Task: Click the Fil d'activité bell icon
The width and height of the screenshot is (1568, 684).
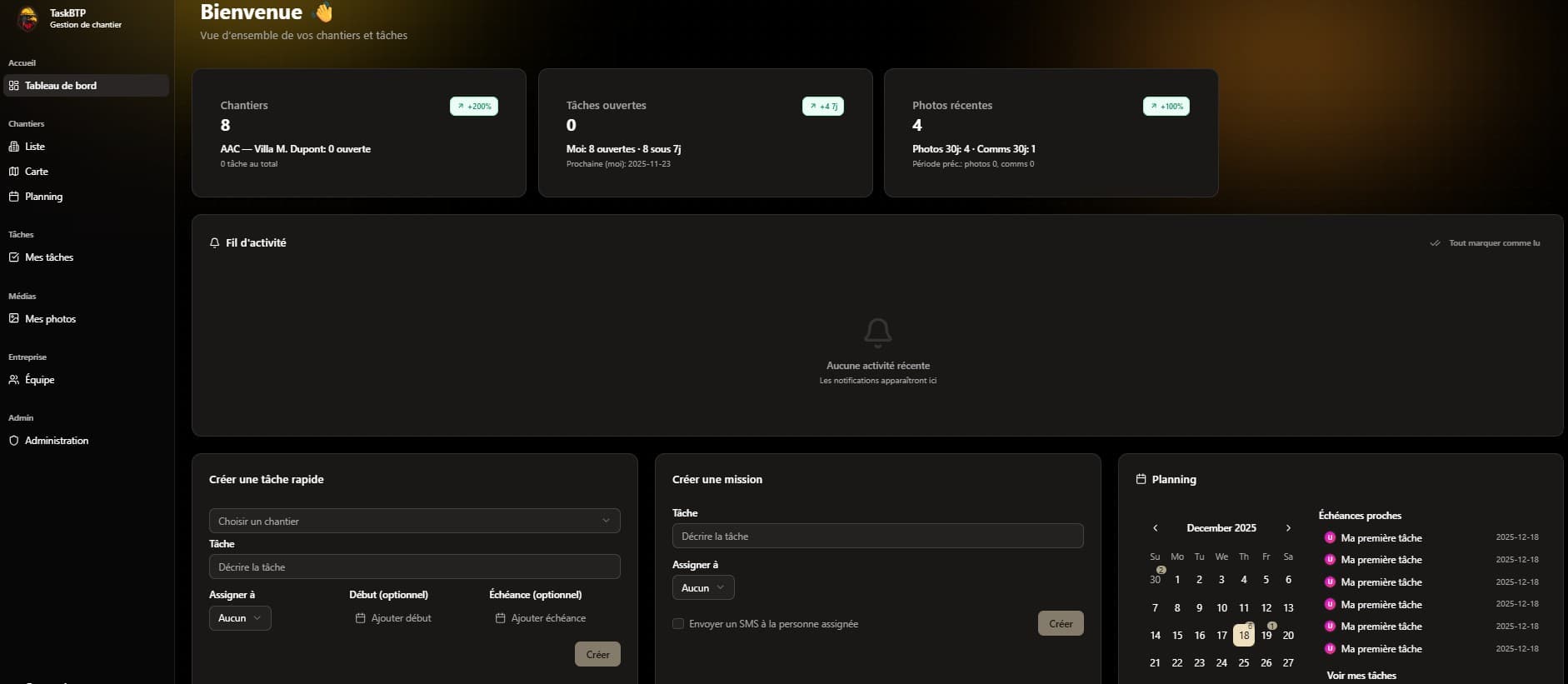Action: (x=215, y=243)
